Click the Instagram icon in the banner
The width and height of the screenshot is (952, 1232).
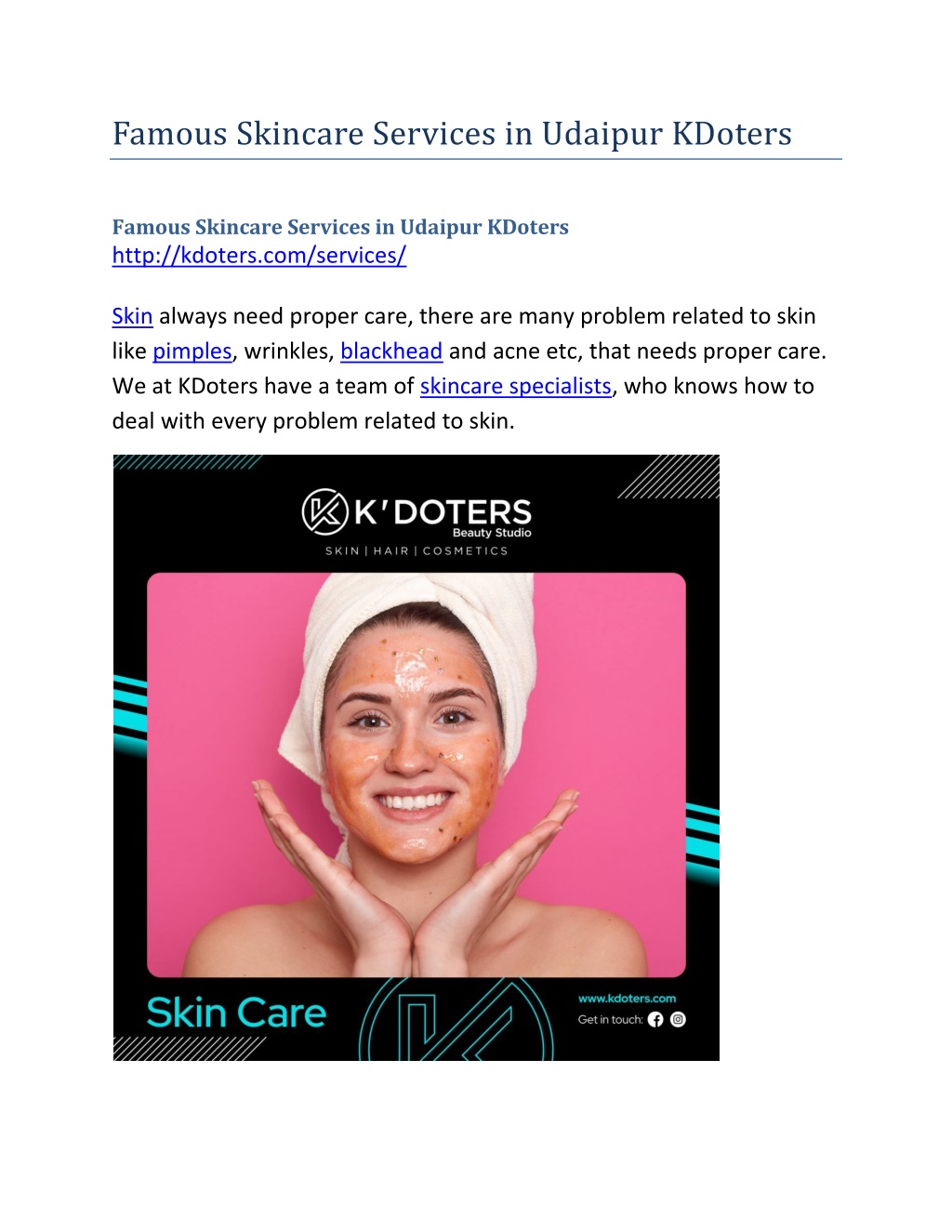tap(679, 1019)
